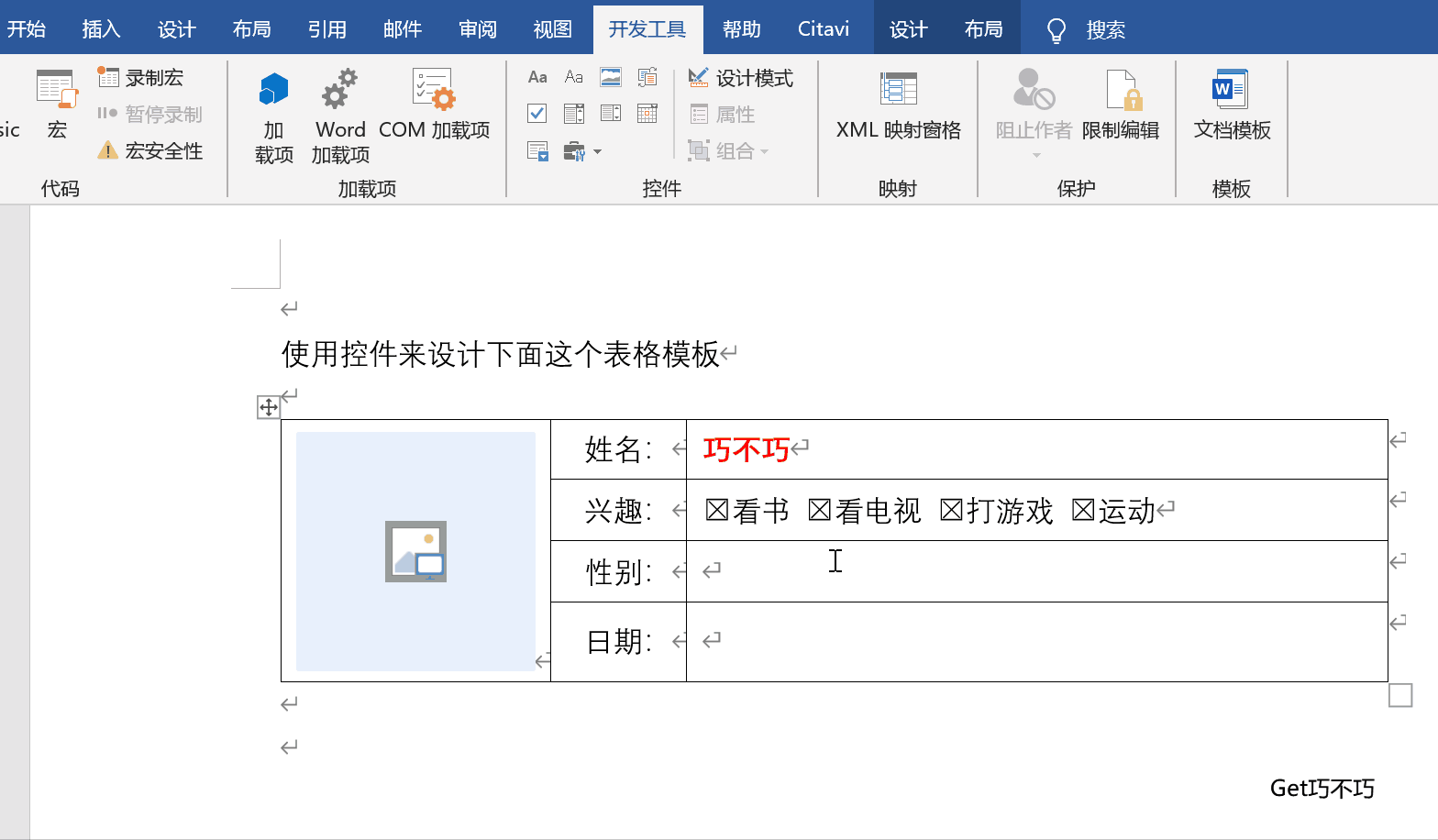Insert picture content control

[611, 78]
